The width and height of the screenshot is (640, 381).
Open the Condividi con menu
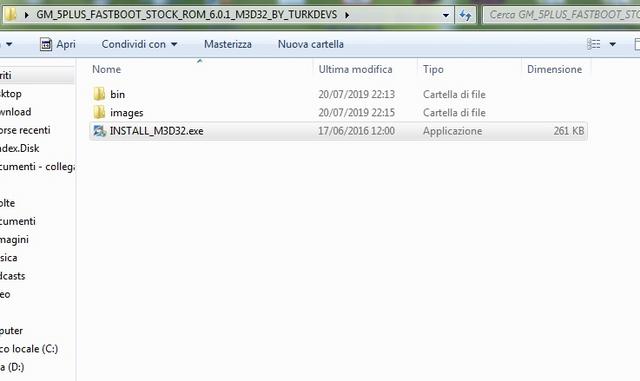[139, 44]
